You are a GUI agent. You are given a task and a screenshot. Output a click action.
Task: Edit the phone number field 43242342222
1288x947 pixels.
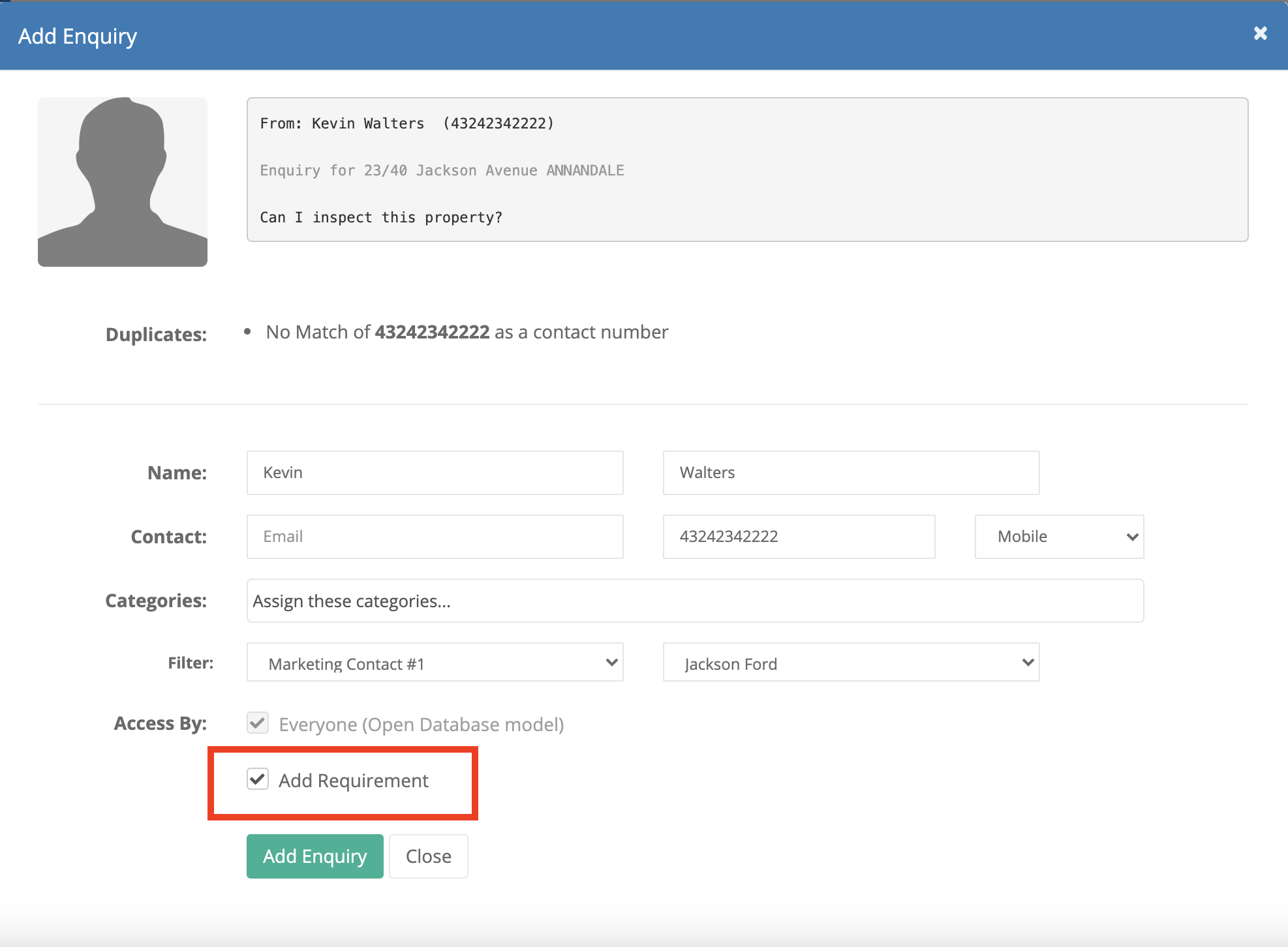coord(799,537)
